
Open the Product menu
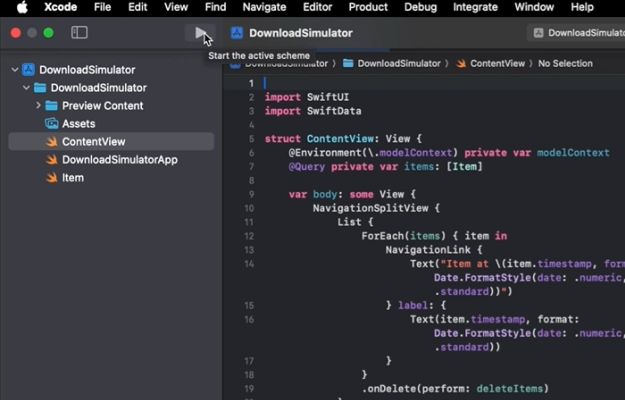click(368, 7)
